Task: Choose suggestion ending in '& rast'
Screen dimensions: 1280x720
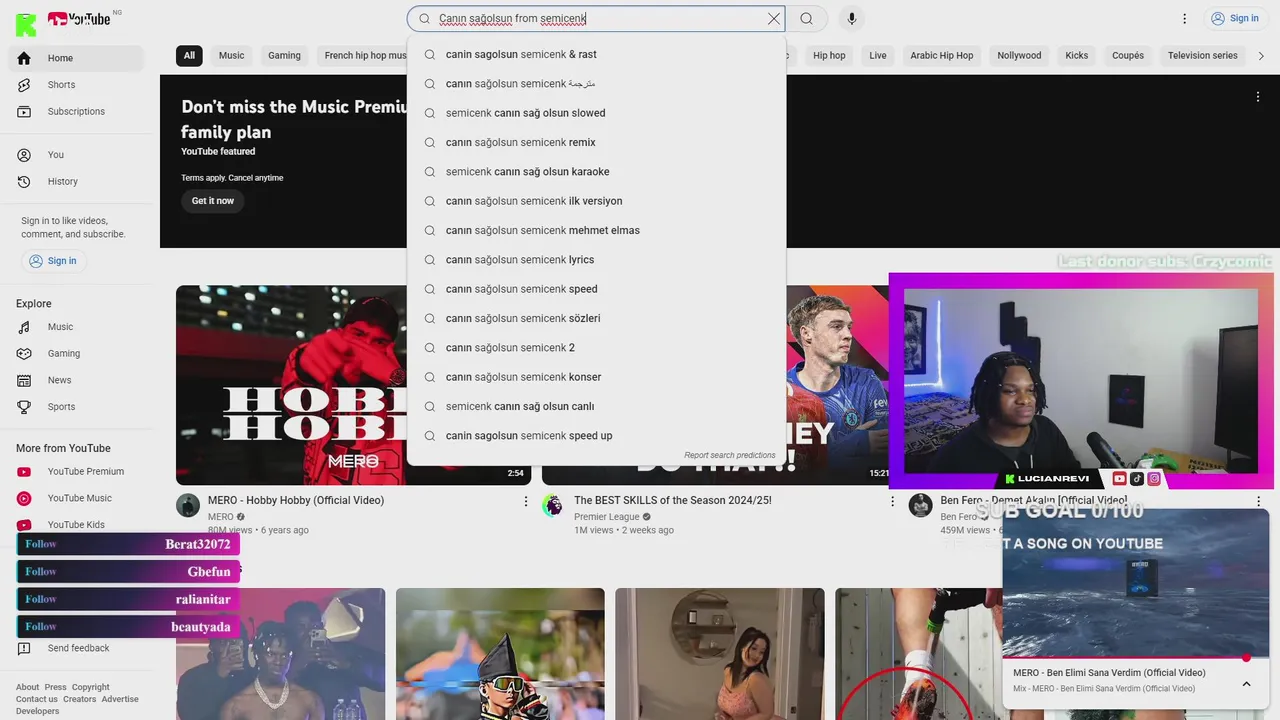Action: tap(596, 54)
